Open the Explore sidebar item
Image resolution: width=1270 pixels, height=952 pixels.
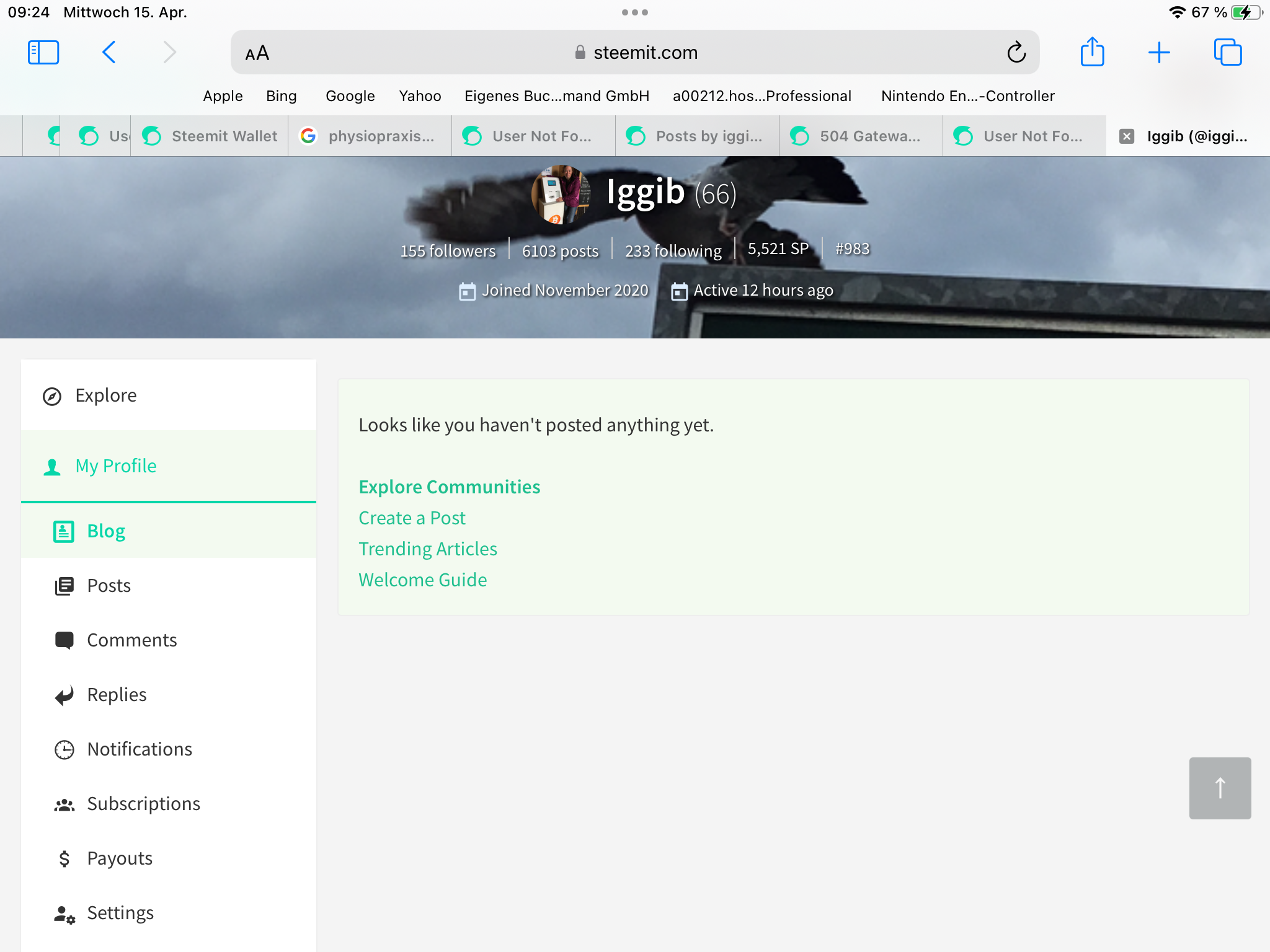[x=105, y=395]
